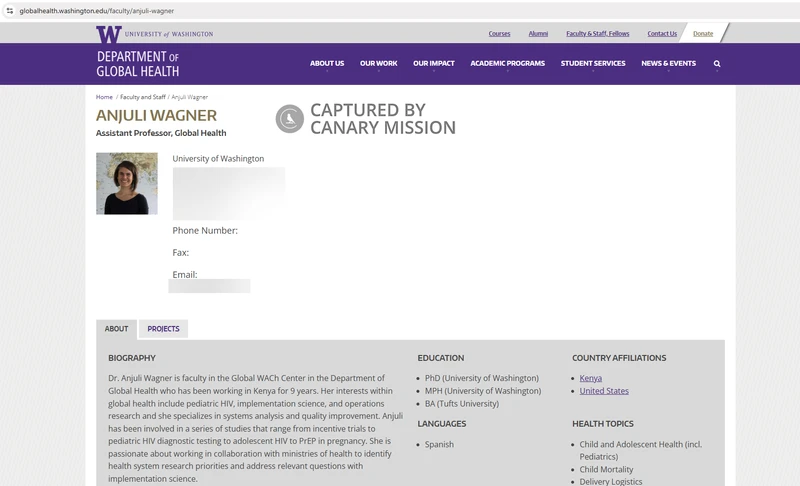Click 'Child Mortality' health topic

[606, 470]
